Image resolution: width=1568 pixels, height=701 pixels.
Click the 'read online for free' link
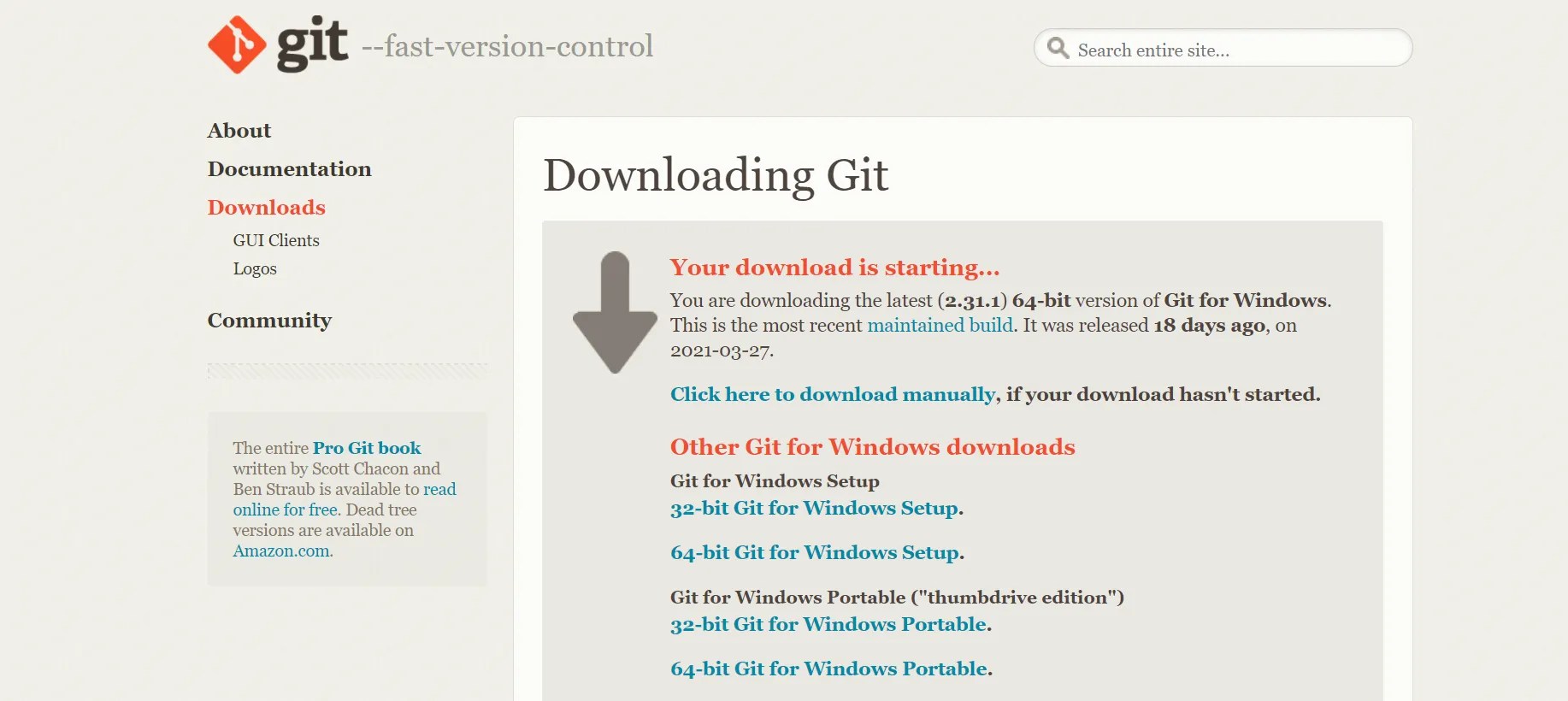point(345,499)
